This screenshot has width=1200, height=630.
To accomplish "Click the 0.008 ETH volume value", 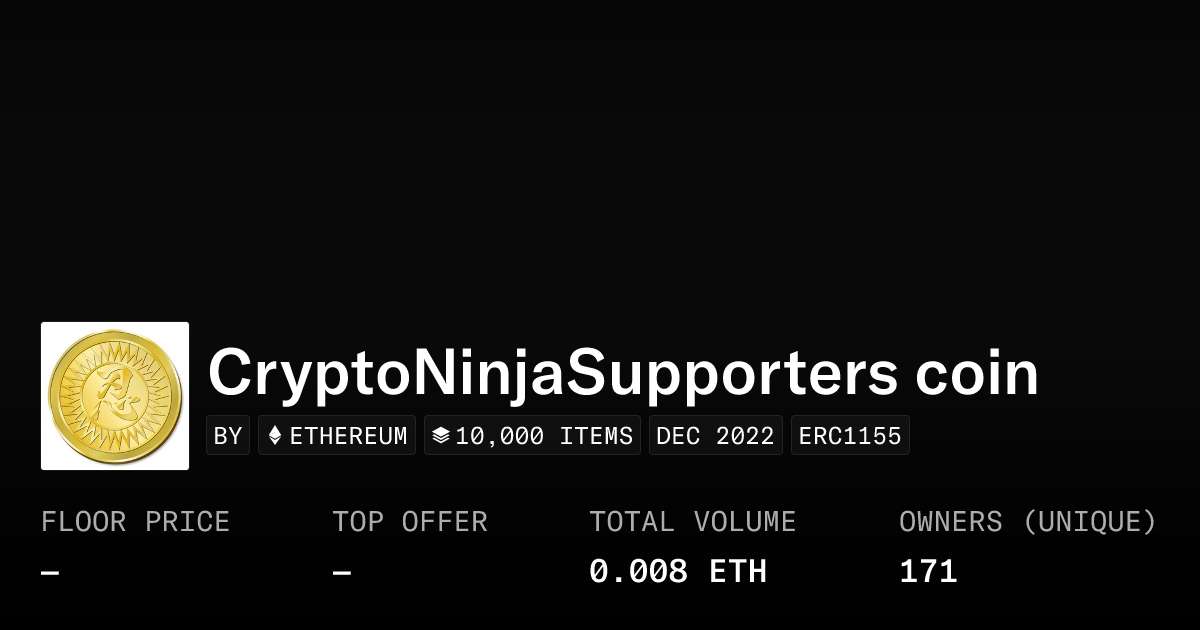I will pos(678,572).
